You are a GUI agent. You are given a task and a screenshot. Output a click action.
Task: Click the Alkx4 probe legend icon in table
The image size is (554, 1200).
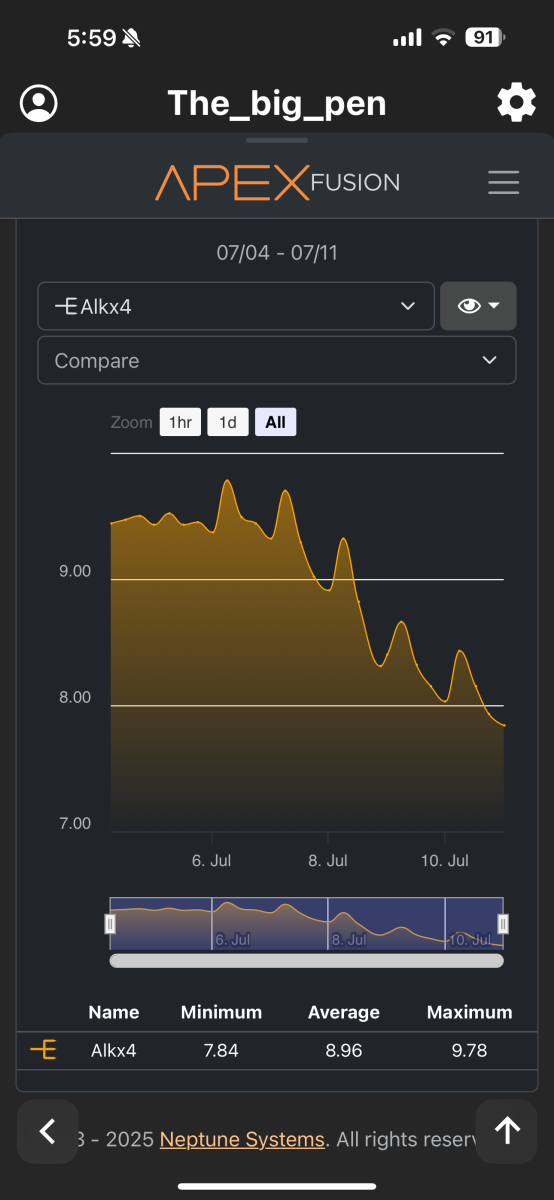(x=43, y=1050)
